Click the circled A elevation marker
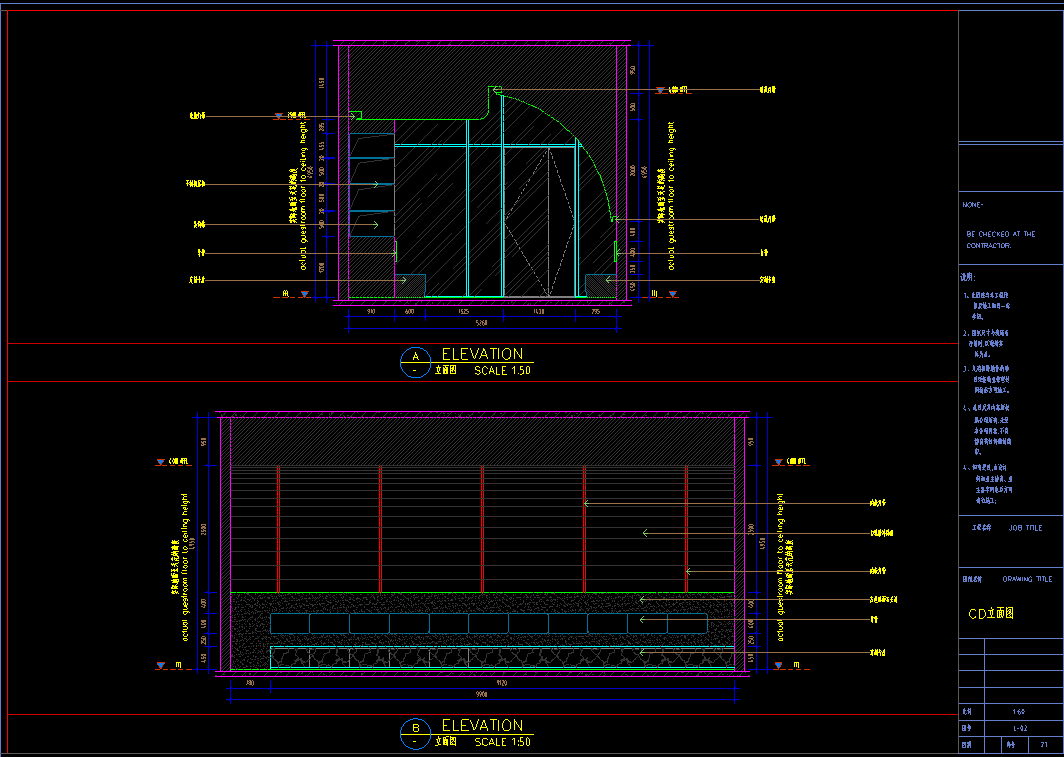 click(413, 360)
